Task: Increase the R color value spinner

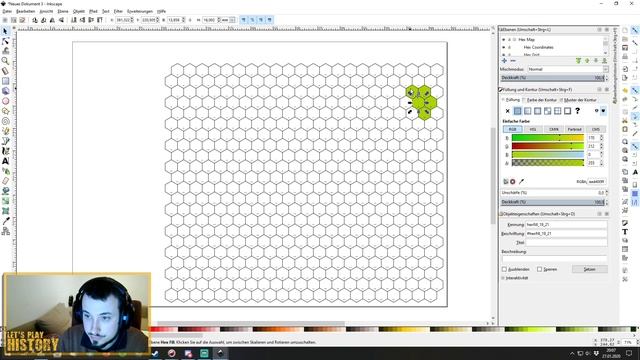Action: coord(601,136)
